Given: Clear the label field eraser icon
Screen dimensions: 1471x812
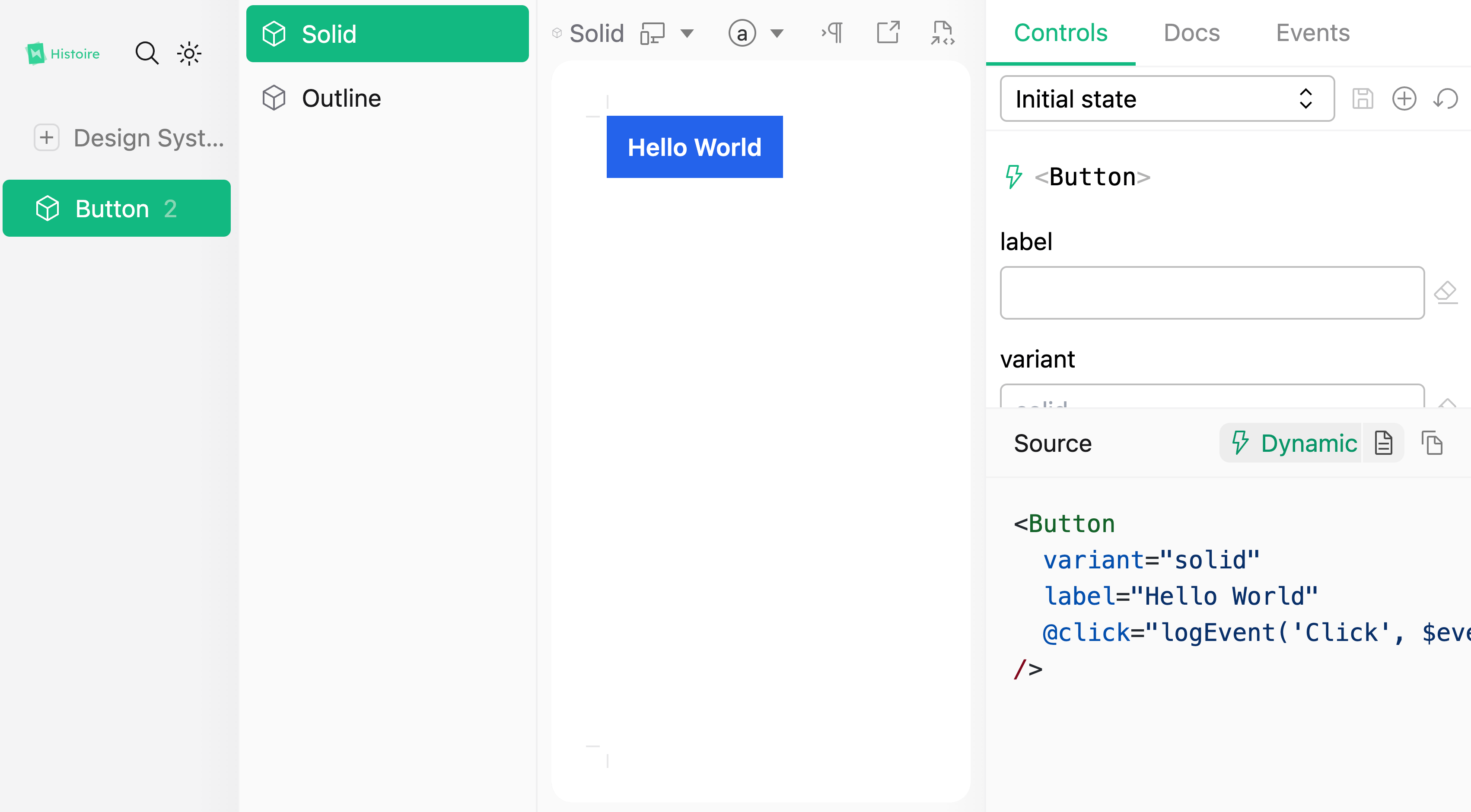Looking at the screenshot, I should 1446,292.
